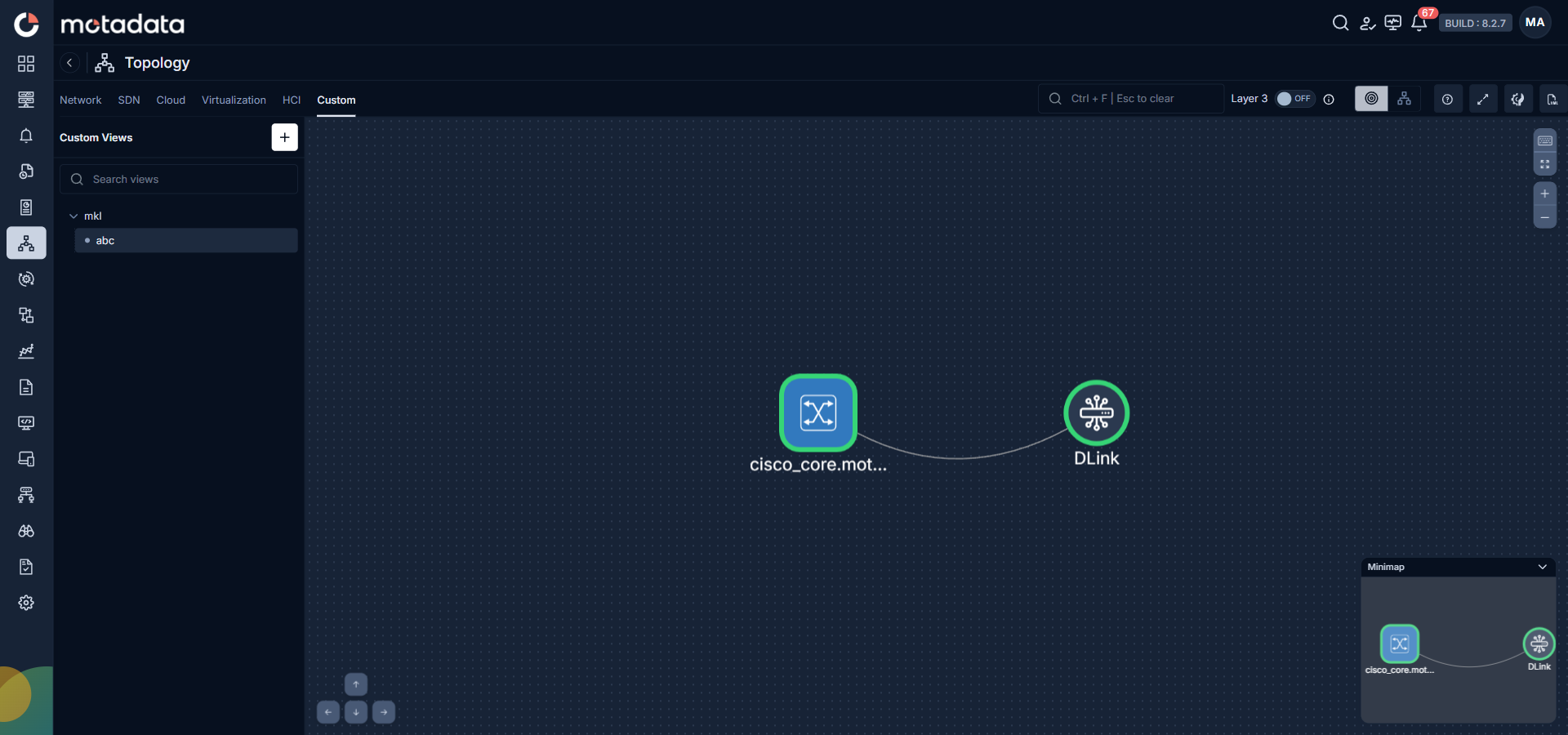The height and width of the screenshot is (735, 1568).
Task: Click the user check icon in header
Action: click(x=1367, y=23)
